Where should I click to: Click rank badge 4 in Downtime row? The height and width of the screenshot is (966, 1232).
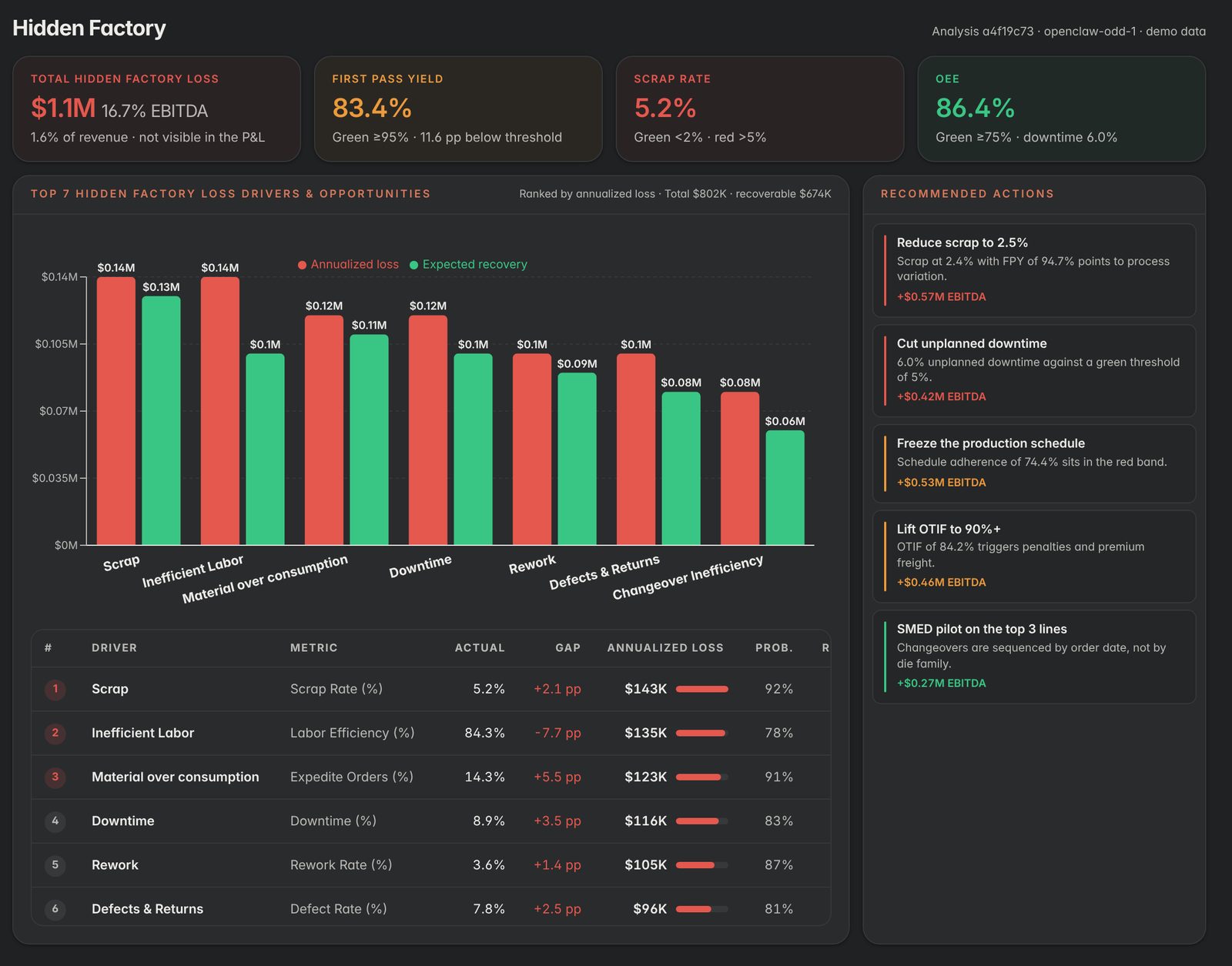click(x=55, y=821)
